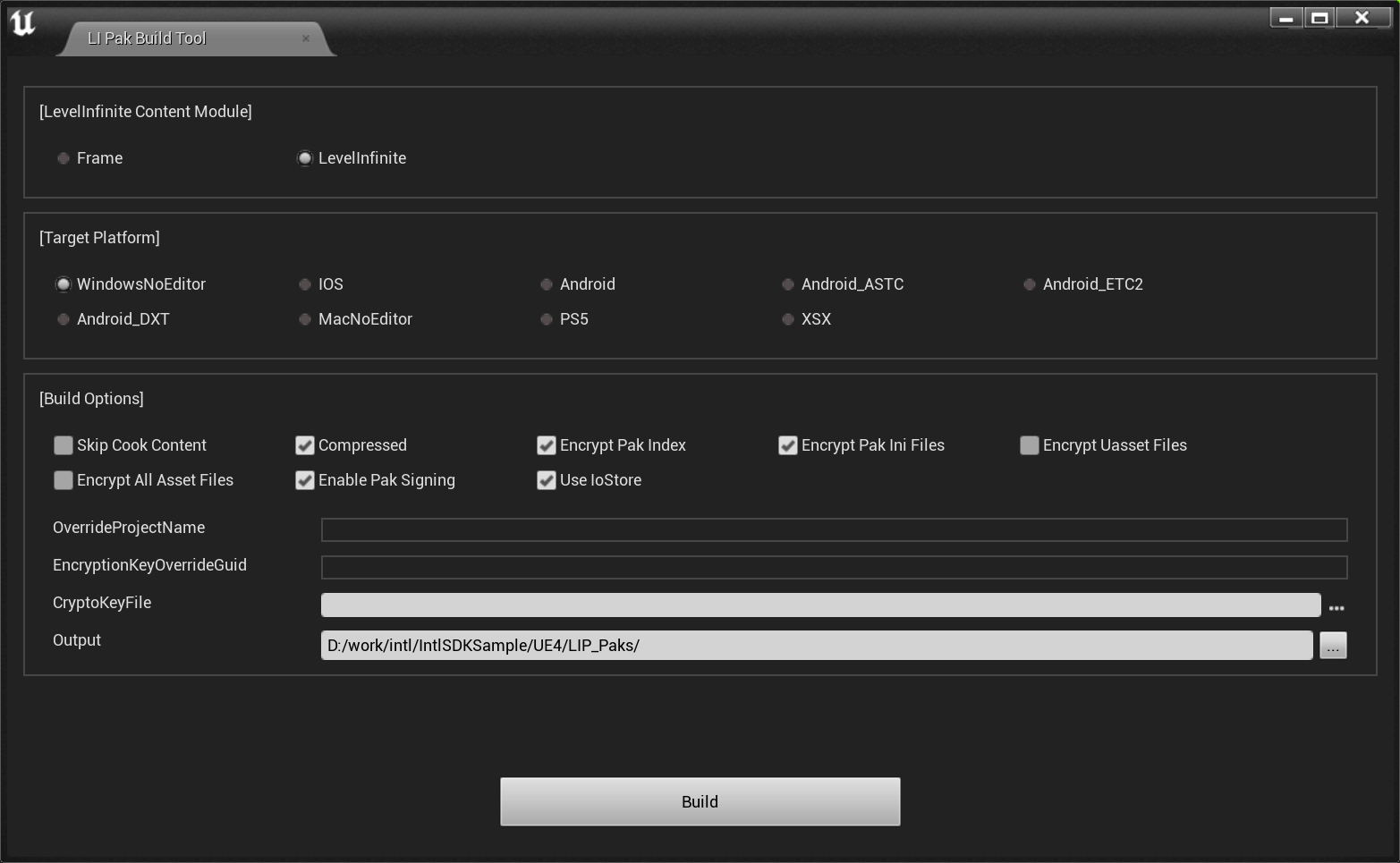The height and width of the screenshot is (863, 1400).
Task: Select the Frame content module
Action: [x=63, y=157]
